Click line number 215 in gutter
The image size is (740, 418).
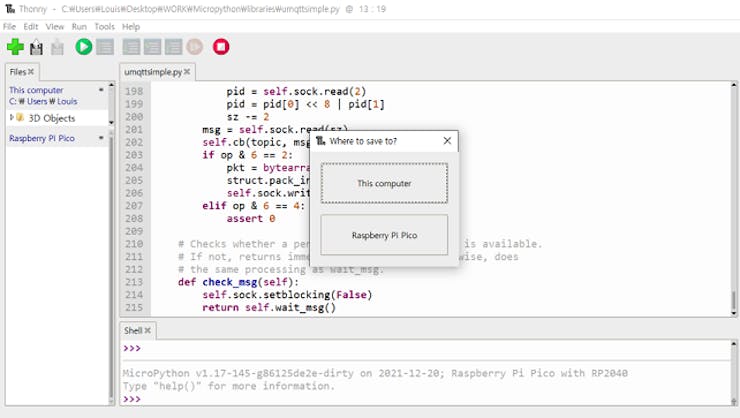pyautogui.click(x=134, y=308)
